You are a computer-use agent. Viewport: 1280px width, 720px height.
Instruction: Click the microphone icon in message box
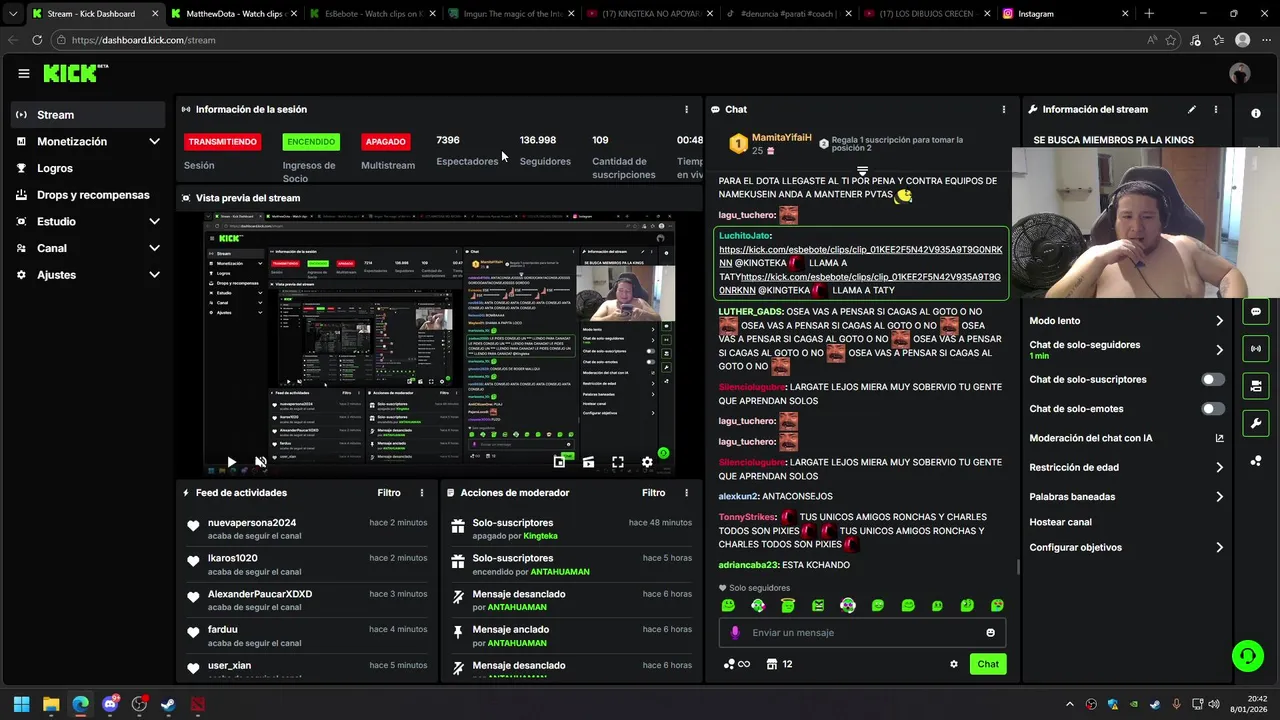click(x=735, y=632)
